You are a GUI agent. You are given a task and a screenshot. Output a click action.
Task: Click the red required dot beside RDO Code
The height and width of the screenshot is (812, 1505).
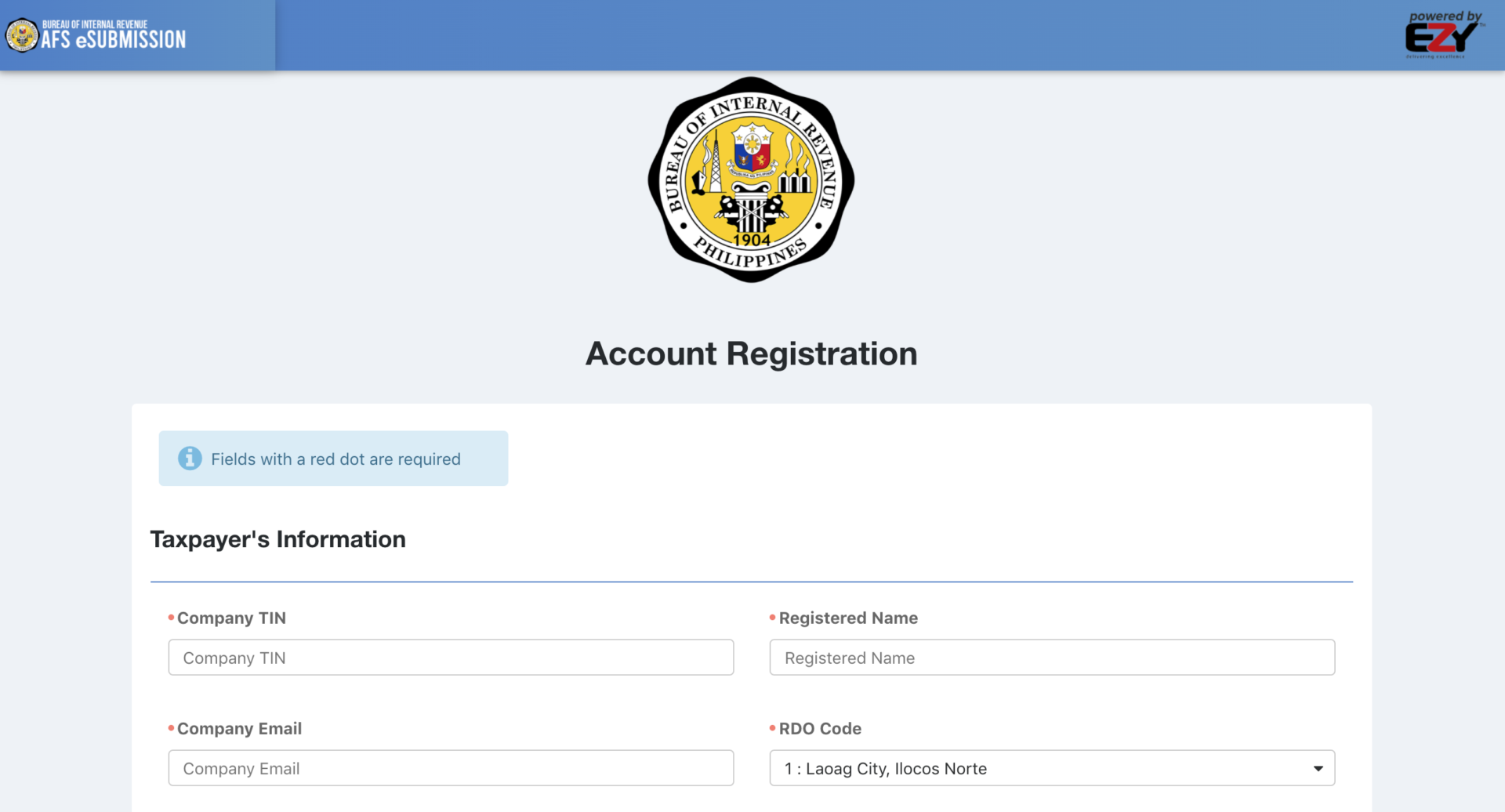pyautogui.click(x=771, y=727)
